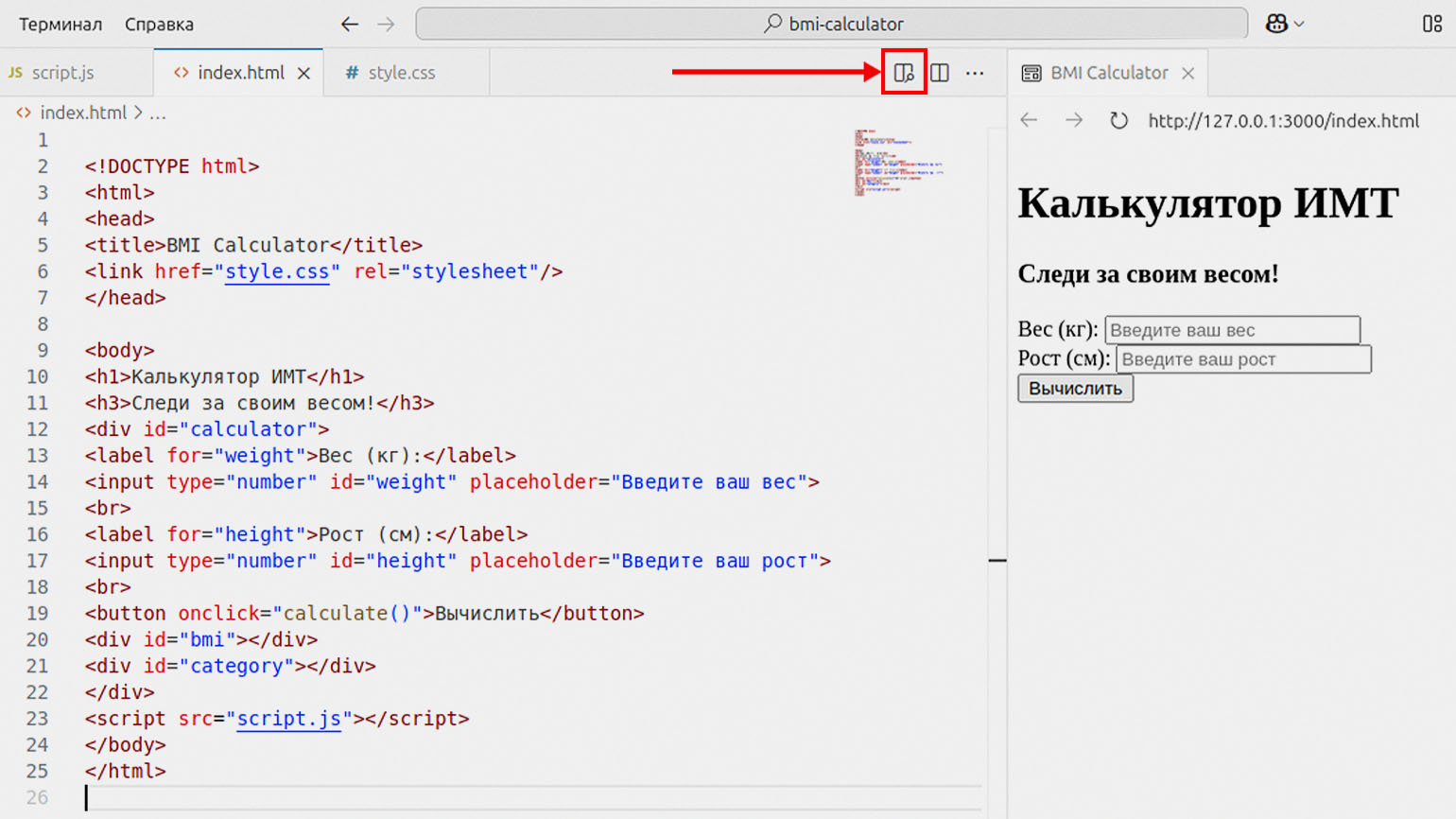Click the Калькулятор ИМТ heading in preview
The height and width of the screenshot is (819, 1456).
pos(1207,203)
